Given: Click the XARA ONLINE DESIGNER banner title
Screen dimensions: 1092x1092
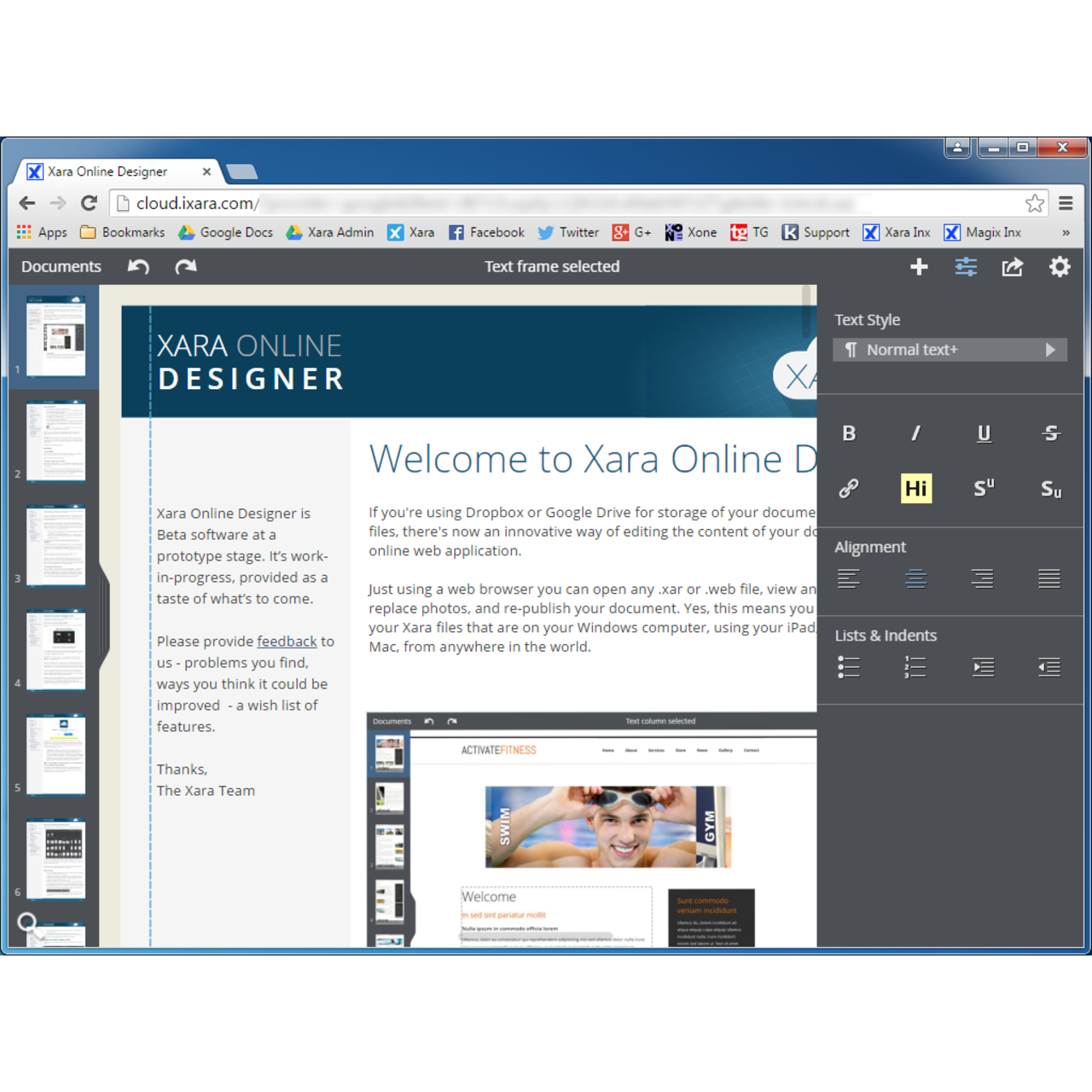Looking at the screenshot, I should tap(251, 362).
